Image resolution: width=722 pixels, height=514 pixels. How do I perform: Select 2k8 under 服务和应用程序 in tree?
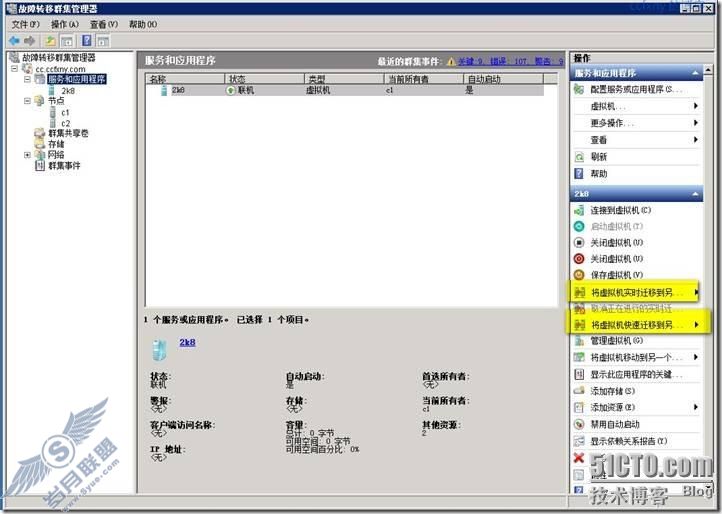(x=68, y=91)
